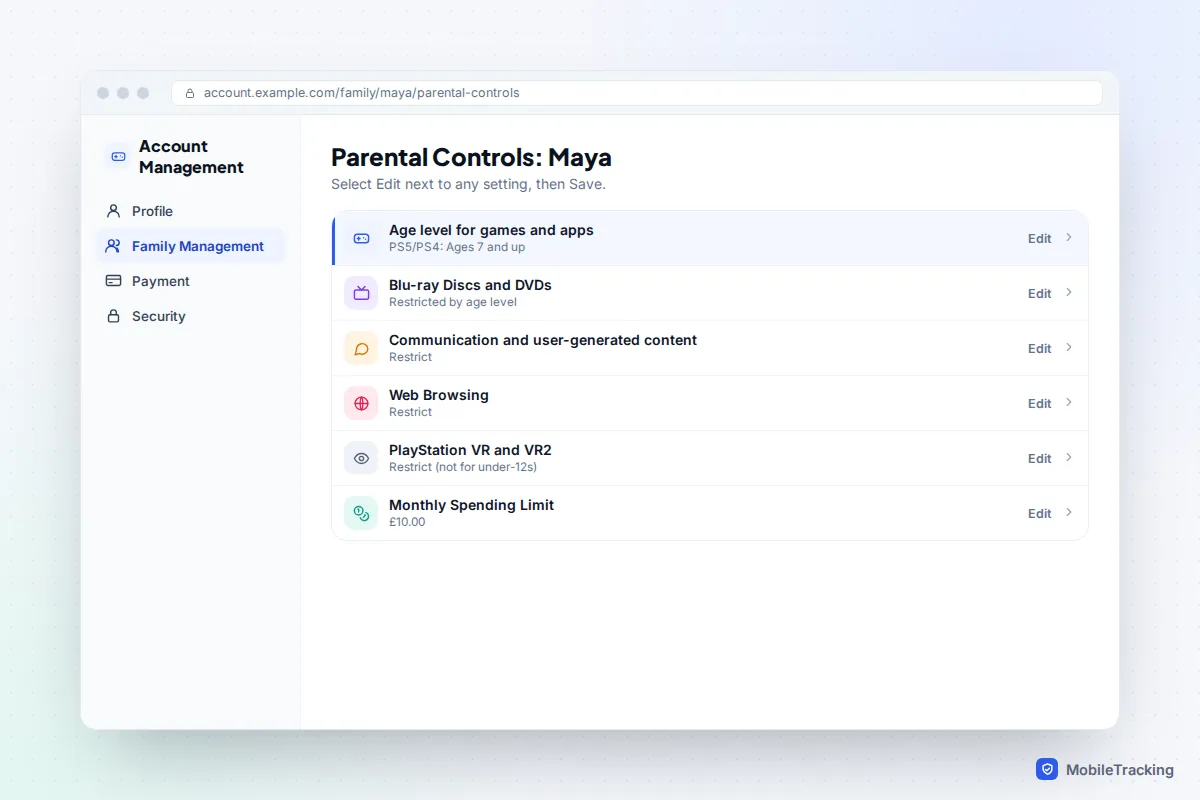Select the 'Restrict (not for under-12s)' value
Image resolution: width=1200 pixels, height=800 pixels.
[463, 467]
